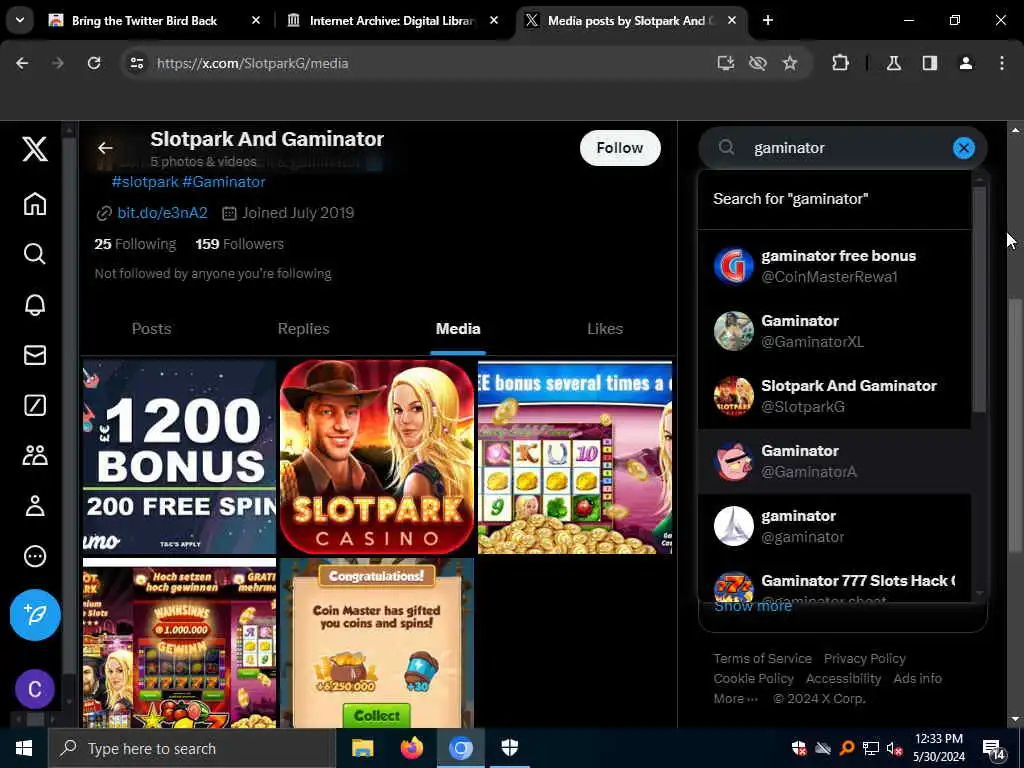
Task: Click the X logo in the sidebar
Action: [35, 149]
